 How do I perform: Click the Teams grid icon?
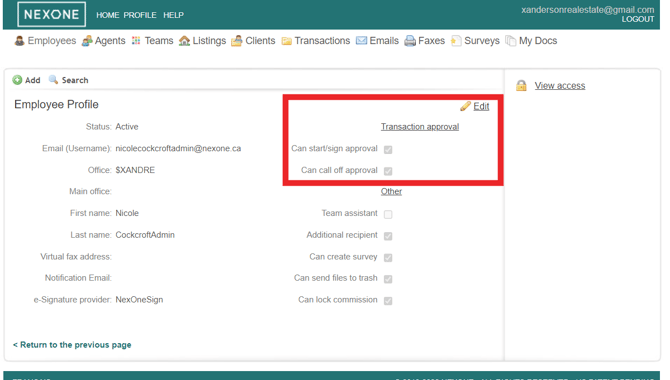136,41
